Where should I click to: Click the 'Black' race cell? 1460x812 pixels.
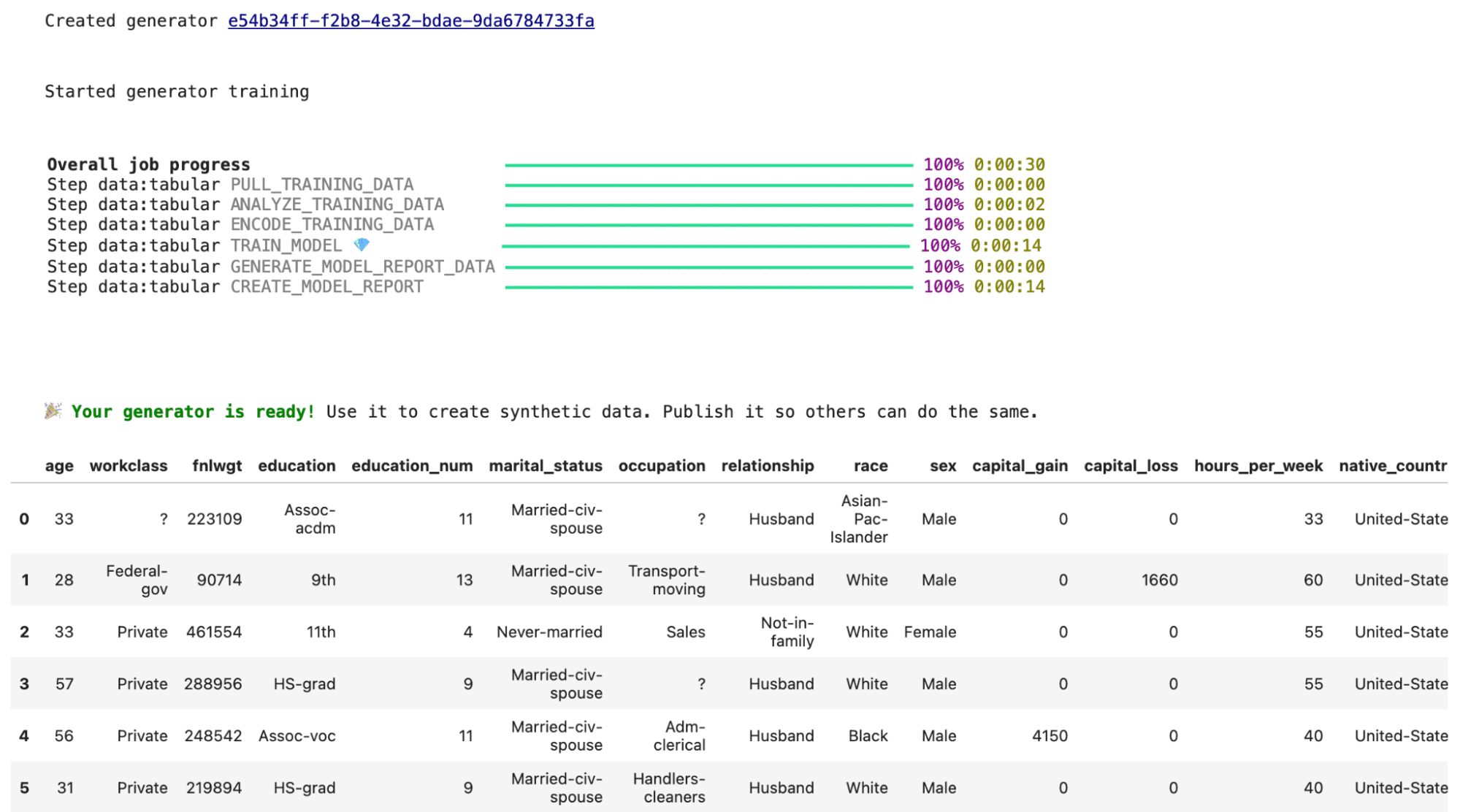pyautogui.click(x=868, y=735)
